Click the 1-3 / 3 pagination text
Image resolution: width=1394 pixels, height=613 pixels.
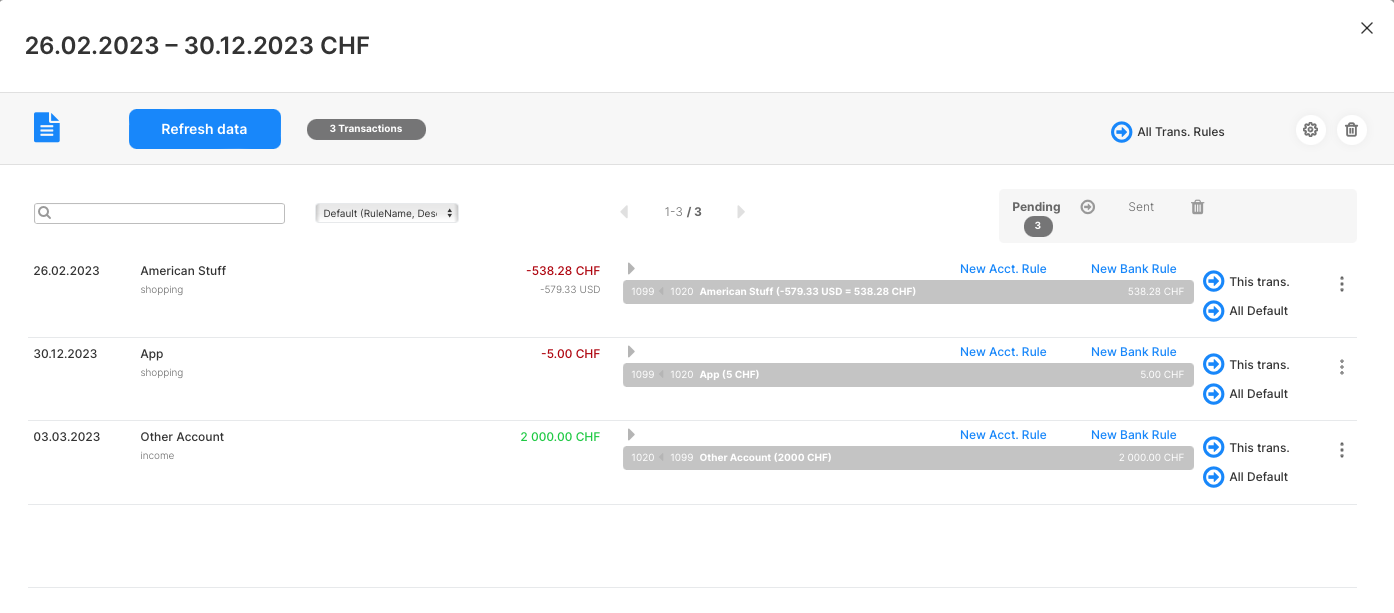(683, 212)
